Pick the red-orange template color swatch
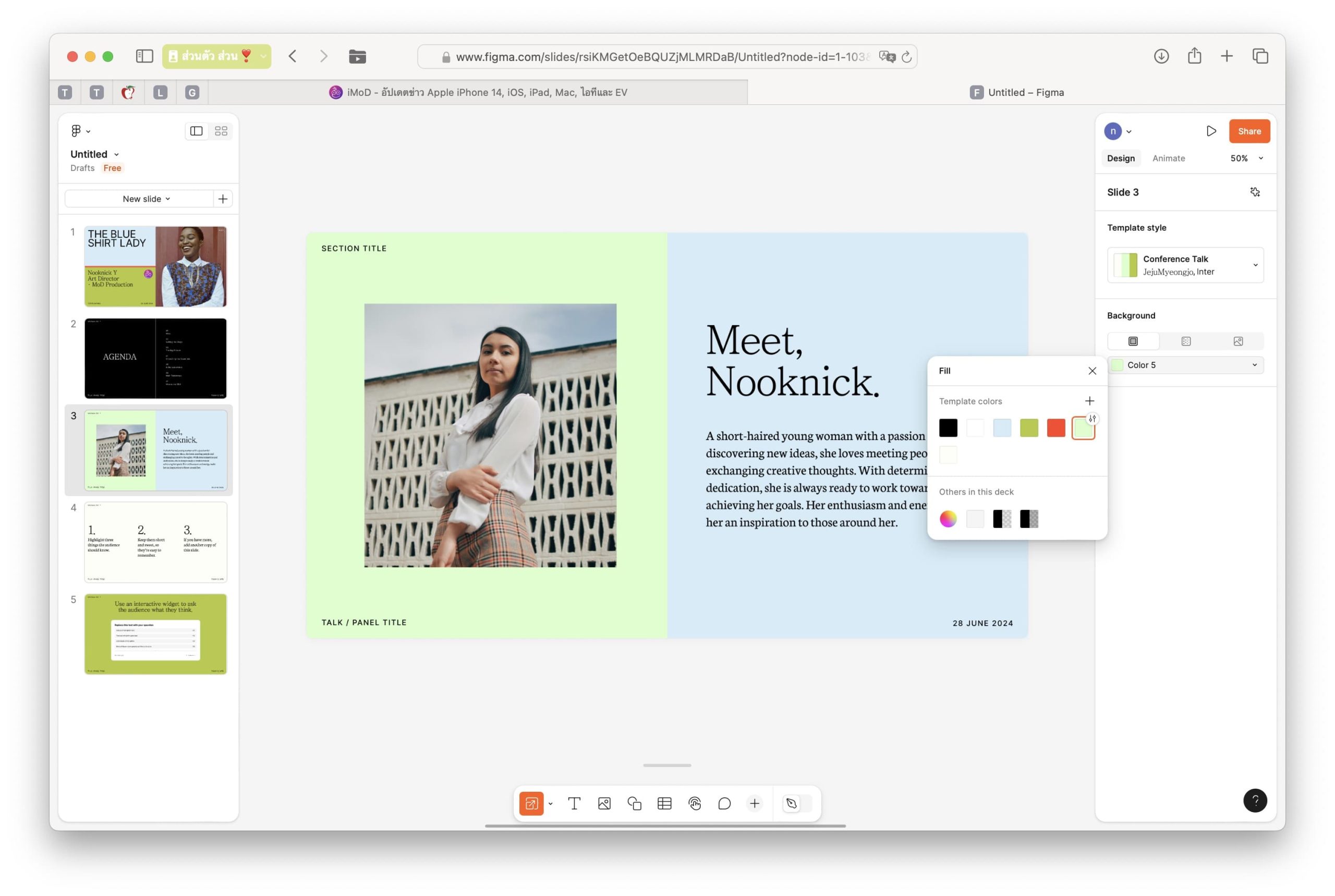The width and height of the screenshot is (1335, 896). [1055, 428]
